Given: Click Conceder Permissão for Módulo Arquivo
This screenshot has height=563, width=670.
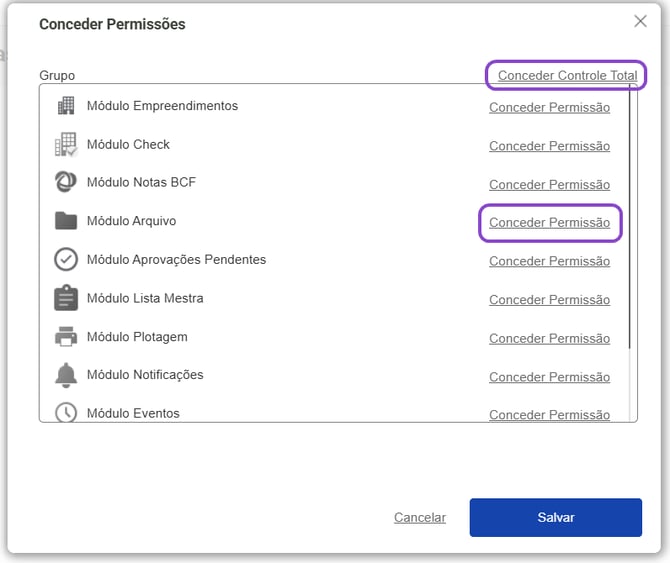Looking at the screenshot, I should tap(549, 223).
